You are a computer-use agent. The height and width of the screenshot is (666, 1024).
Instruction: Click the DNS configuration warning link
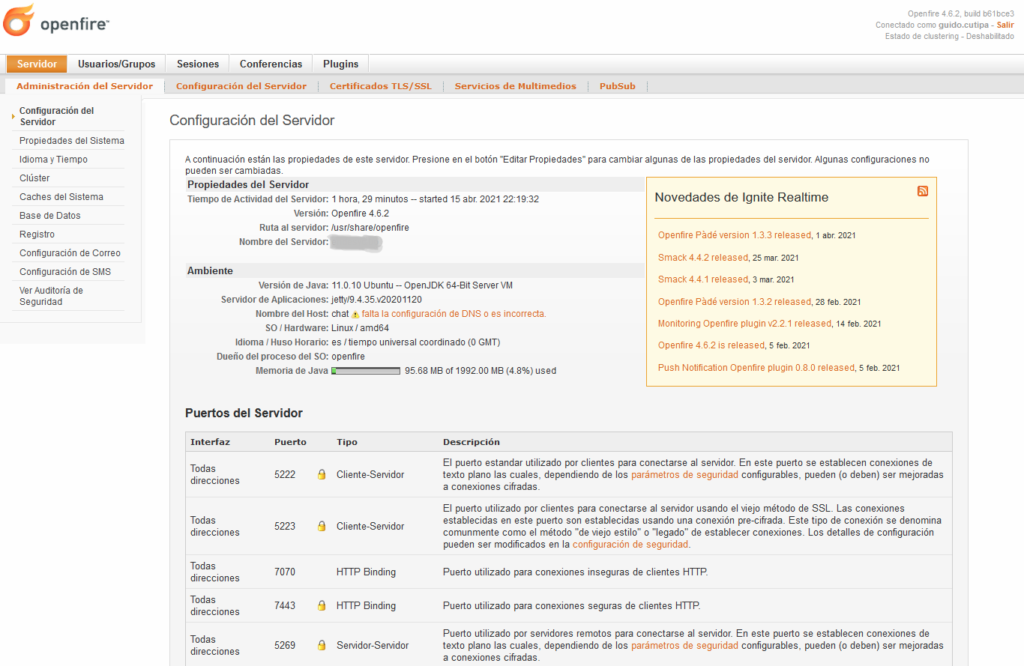pos(453,314)
